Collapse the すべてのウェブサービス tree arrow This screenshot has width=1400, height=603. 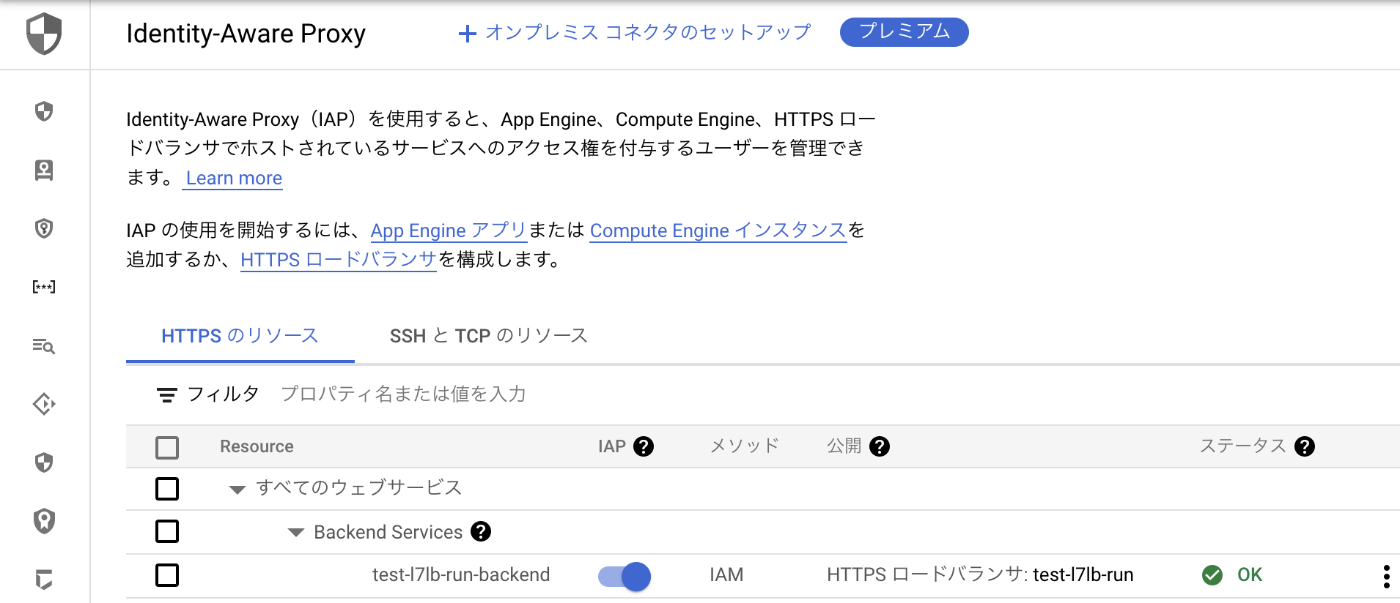(237, 490)
